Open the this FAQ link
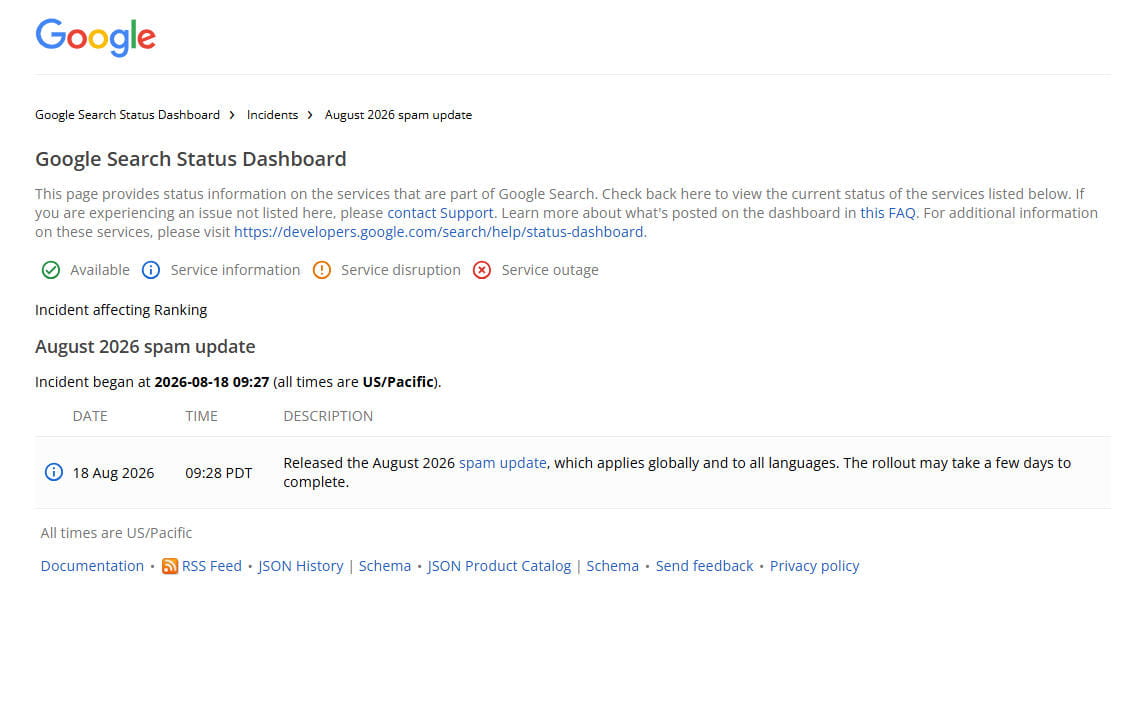The image size is (1123, 707). 887,213
